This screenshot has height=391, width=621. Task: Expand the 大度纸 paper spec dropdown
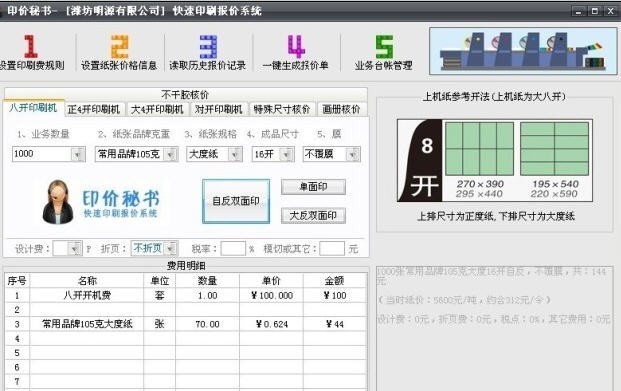point(235,154)
